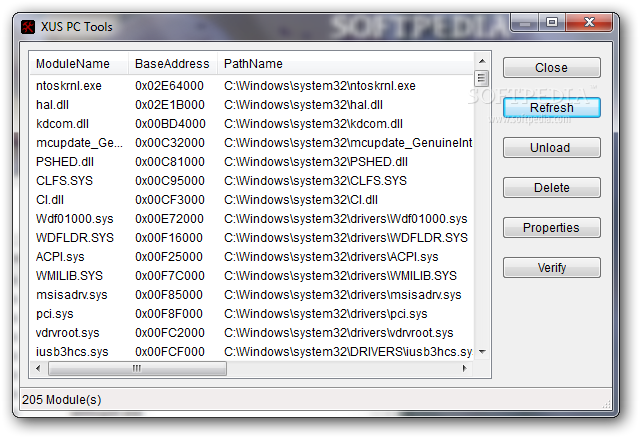Select the ntoskrnl.exe module row

(x=252, y=86)
